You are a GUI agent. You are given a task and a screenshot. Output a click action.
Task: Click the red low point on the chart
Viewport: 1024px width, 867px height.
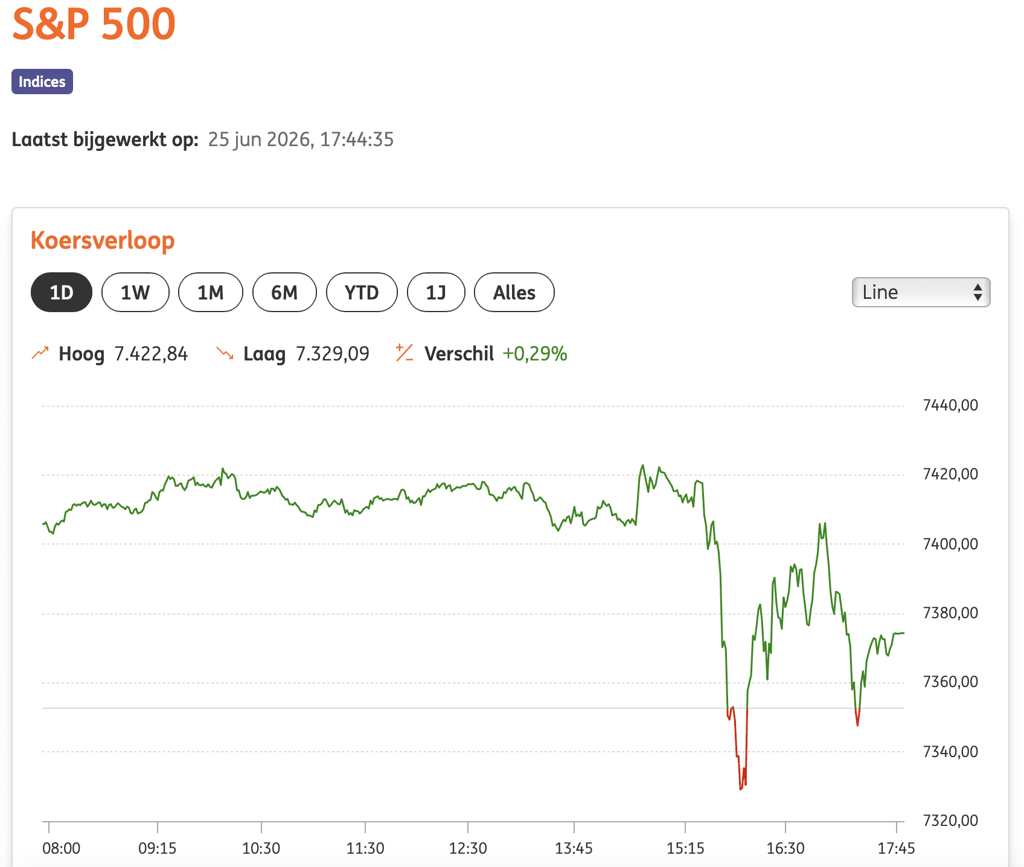click(x=741, y=789)
